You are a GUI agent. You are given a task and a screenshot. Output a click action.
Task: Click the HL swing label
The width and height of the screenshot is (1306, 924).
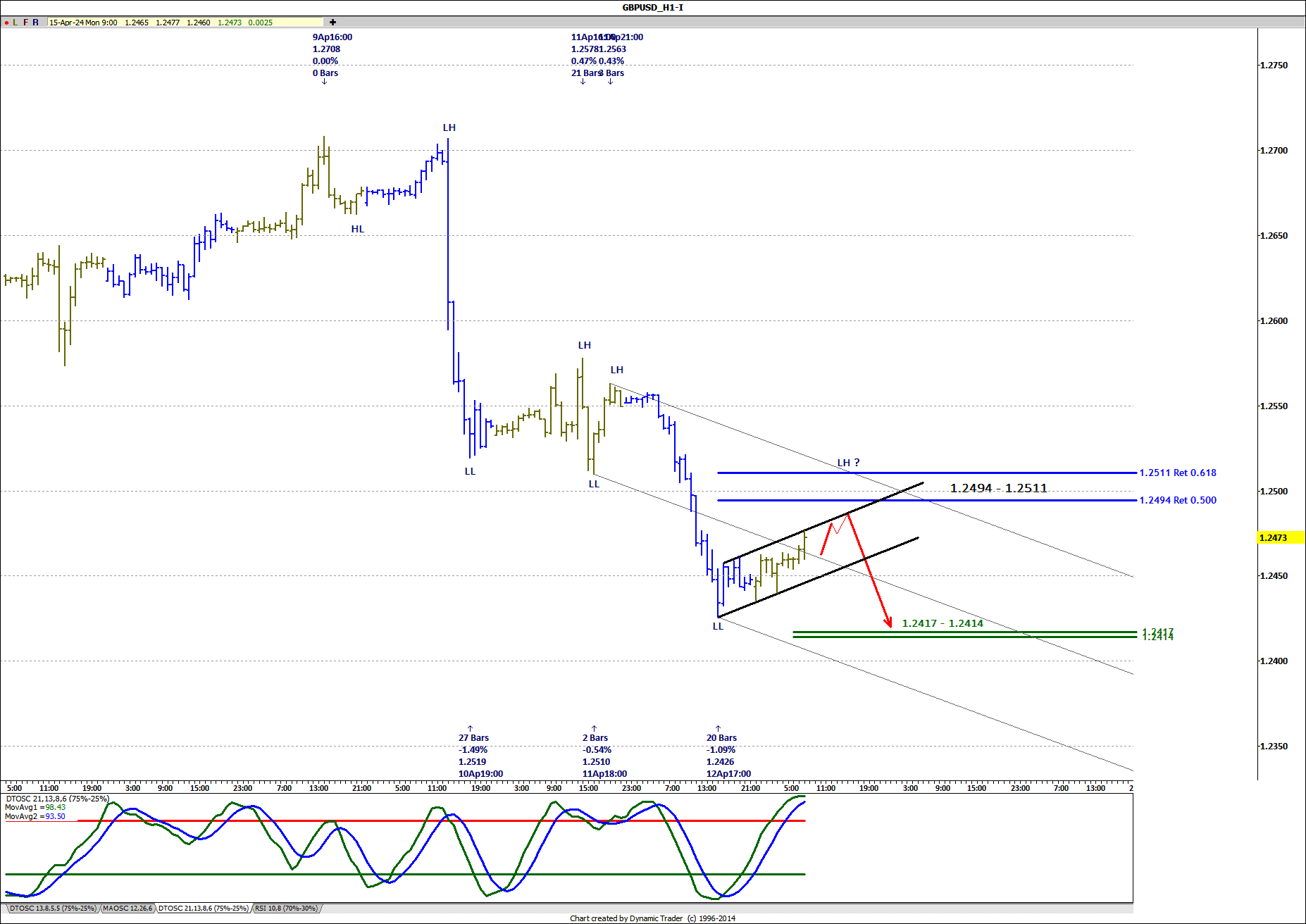tap(358, 229)
